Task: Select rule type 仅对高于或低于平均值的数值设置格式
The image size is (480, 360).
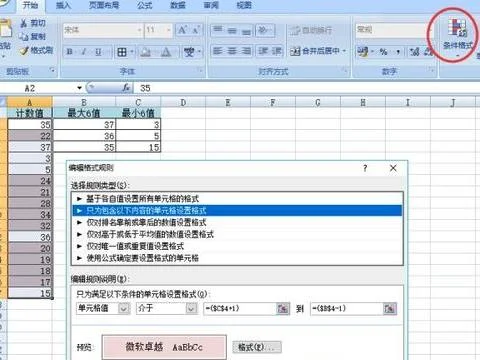Action: click(237, 234)
